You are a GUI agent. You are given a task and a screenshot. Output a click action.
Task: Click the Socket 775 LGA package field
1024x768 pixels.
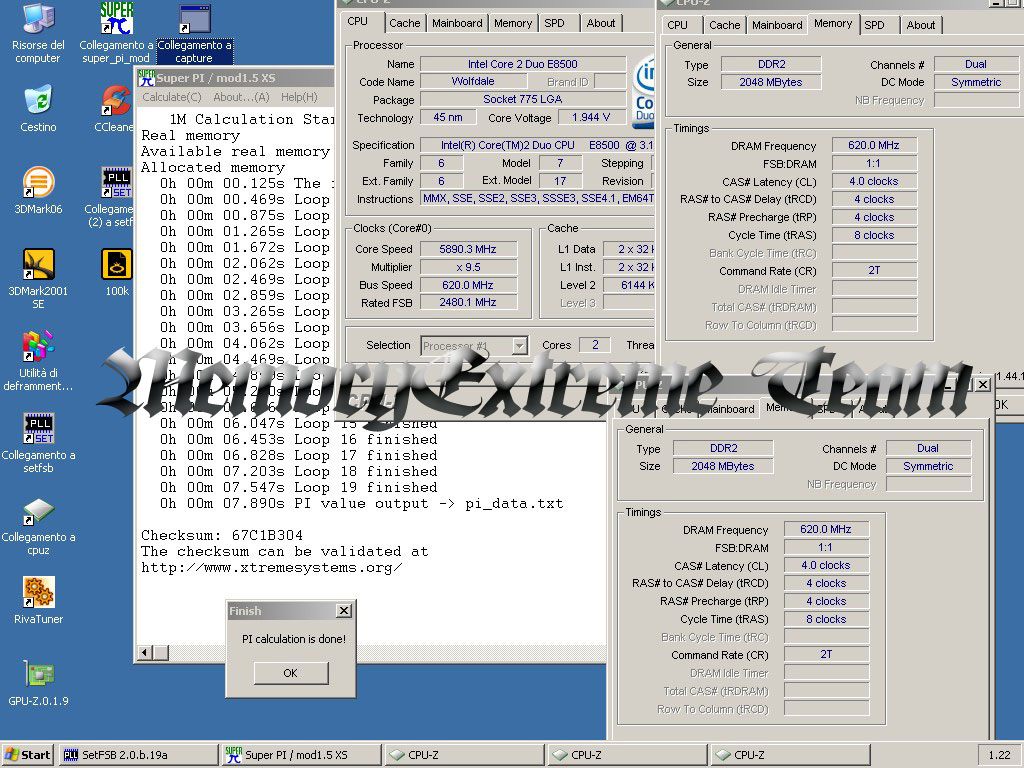pyautogui.click(x=522, y=99)
